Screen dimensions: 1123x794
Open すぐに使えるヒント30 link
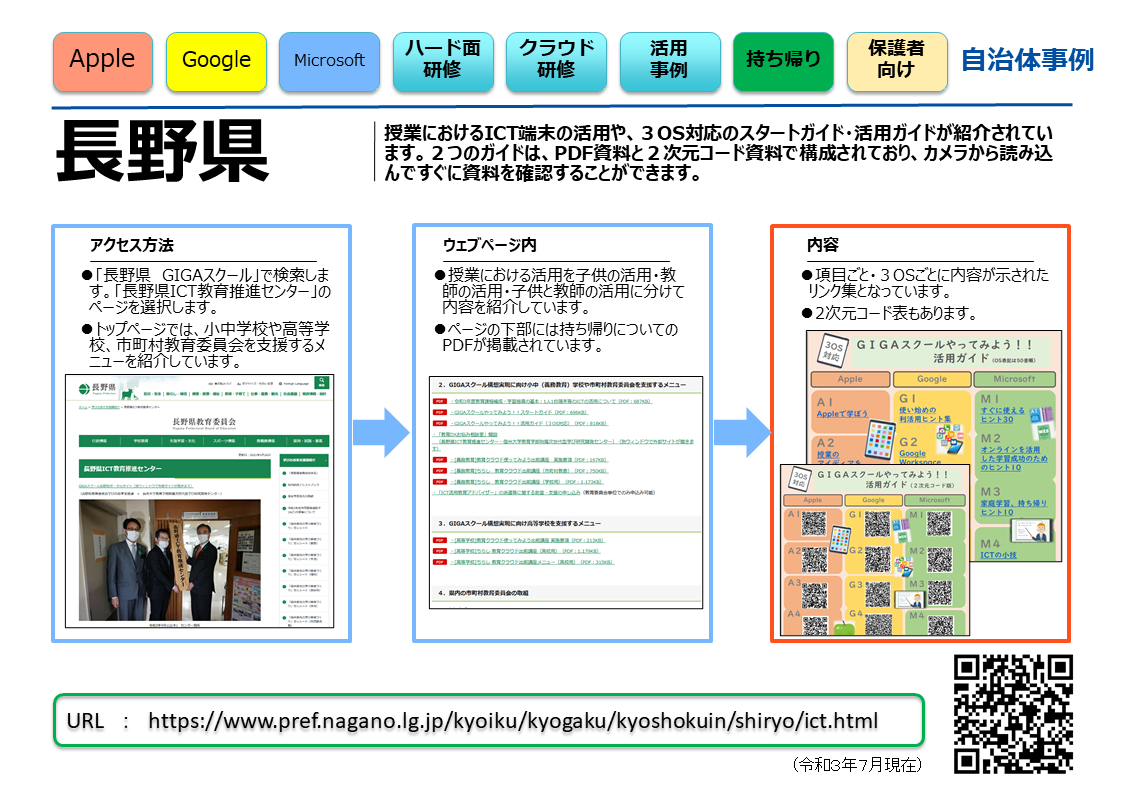(x=1003, y=415)
